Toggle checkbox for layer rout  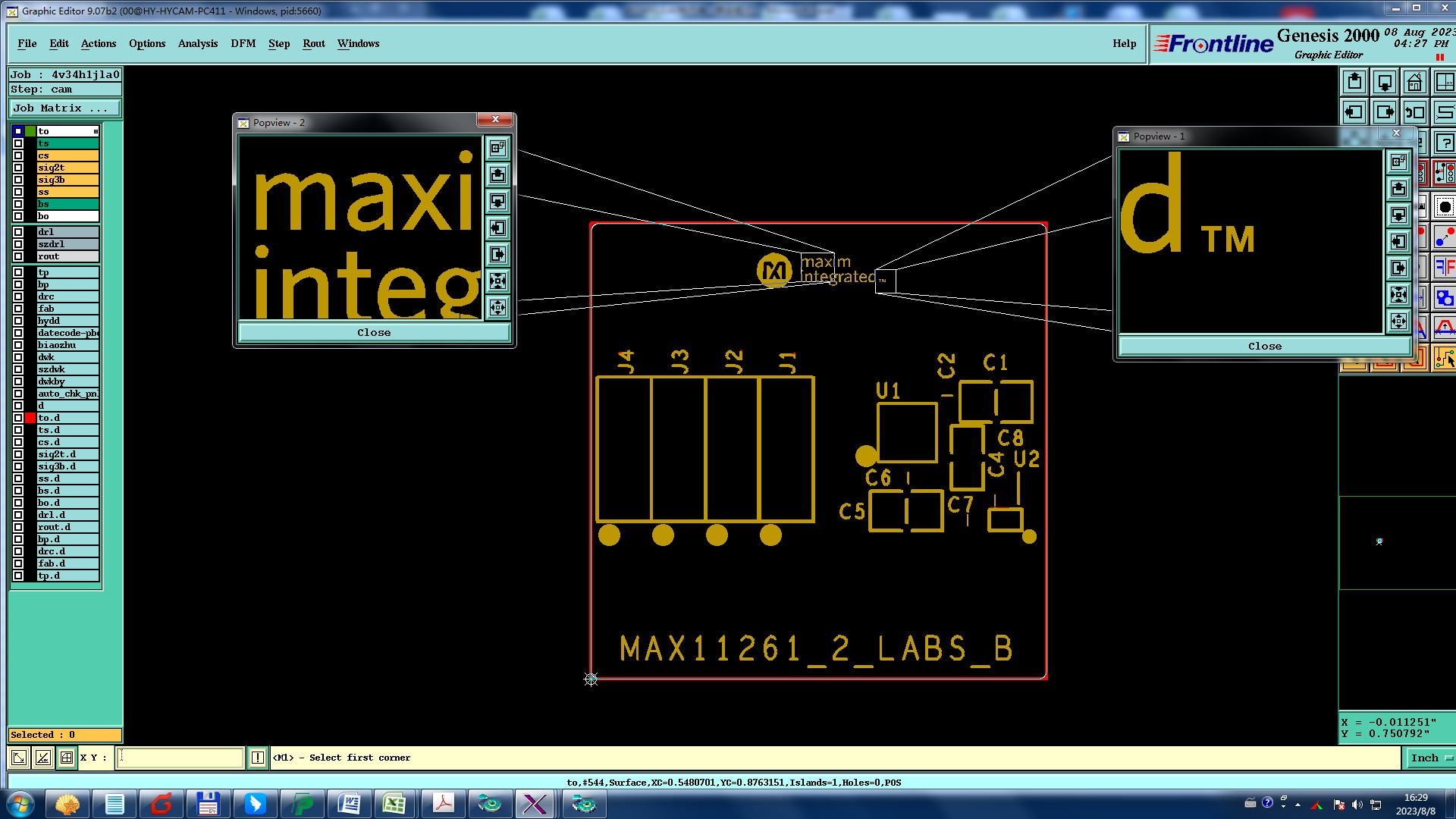[x=18, y=256]
